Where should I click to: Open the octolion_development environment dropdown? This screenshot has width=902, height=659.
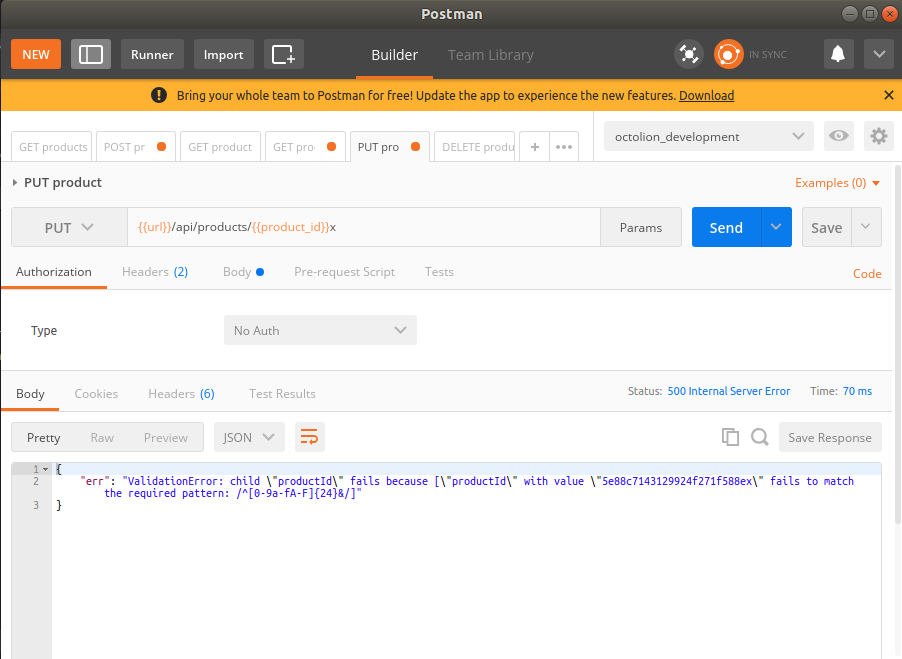point(709,136)
